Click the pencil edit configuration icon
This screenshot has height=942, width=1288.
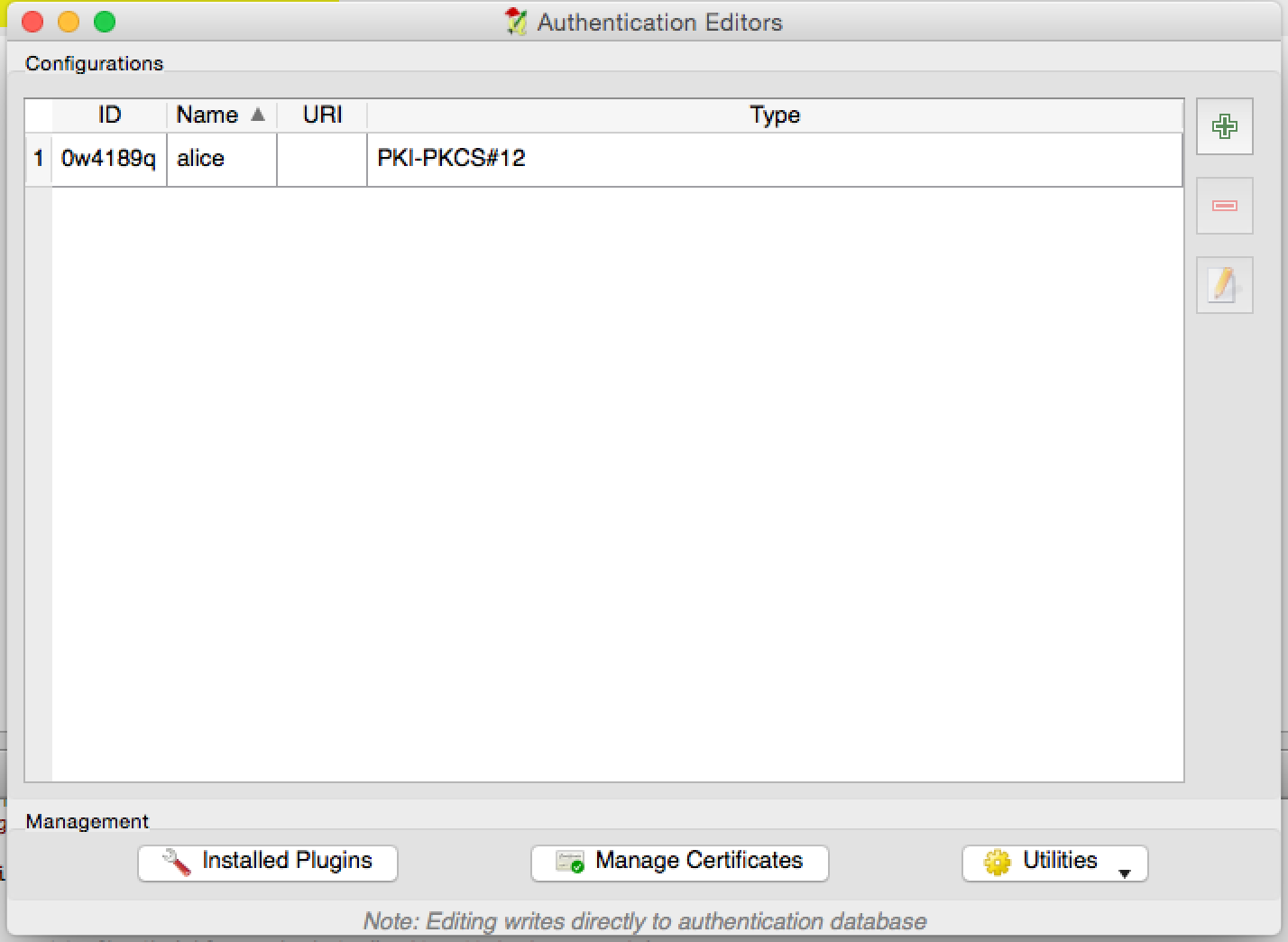[x=1224, y=285]
